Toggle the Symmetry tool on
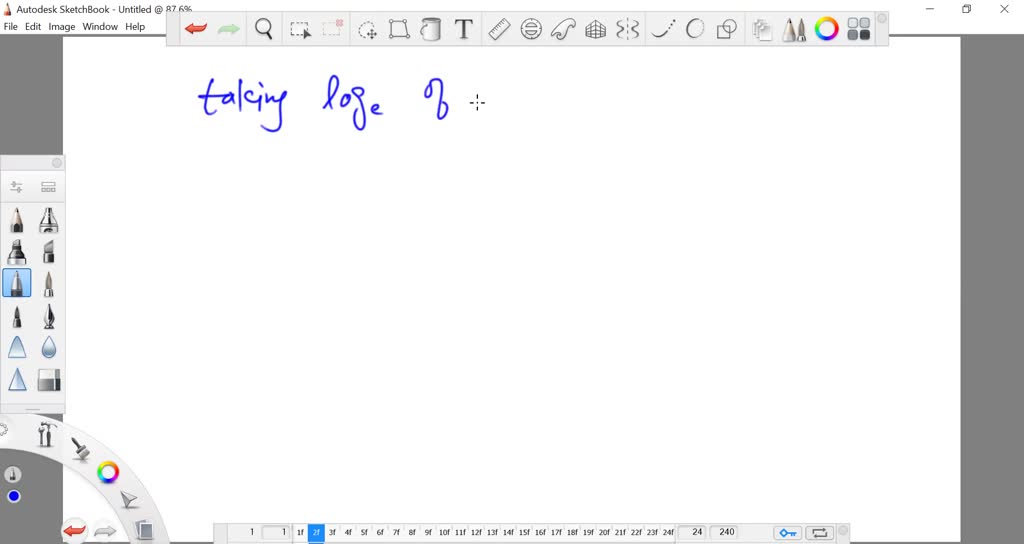 point(628,29)
